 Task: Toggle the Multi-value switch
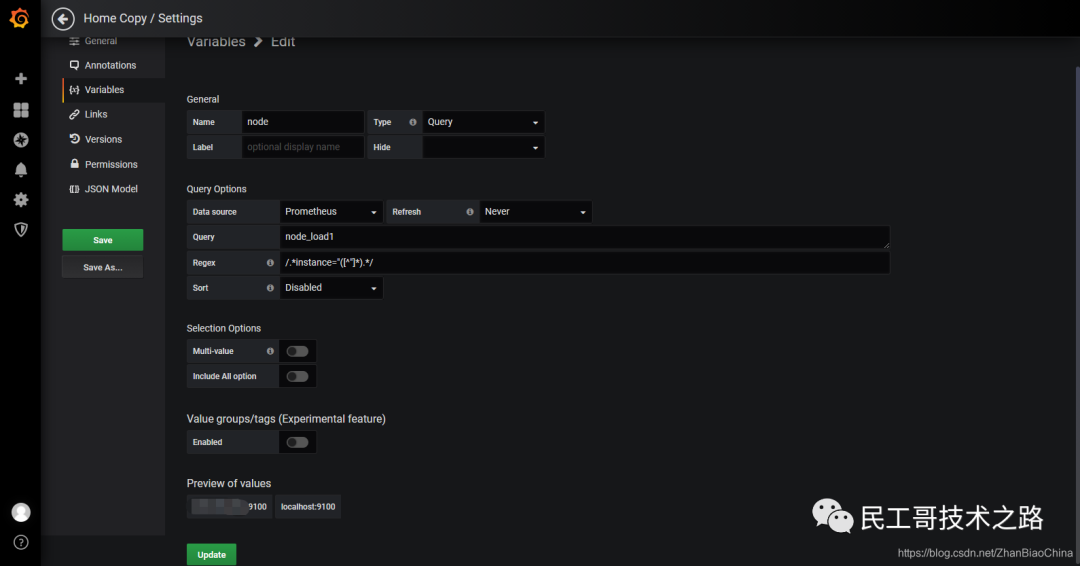coord(298,351)
